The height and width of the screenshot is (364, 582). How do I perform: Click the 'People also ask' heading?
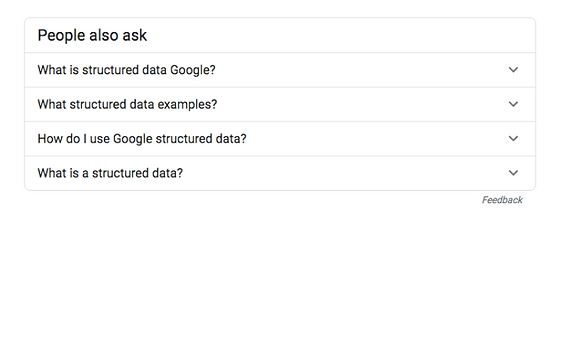click(x=92, y=36)
